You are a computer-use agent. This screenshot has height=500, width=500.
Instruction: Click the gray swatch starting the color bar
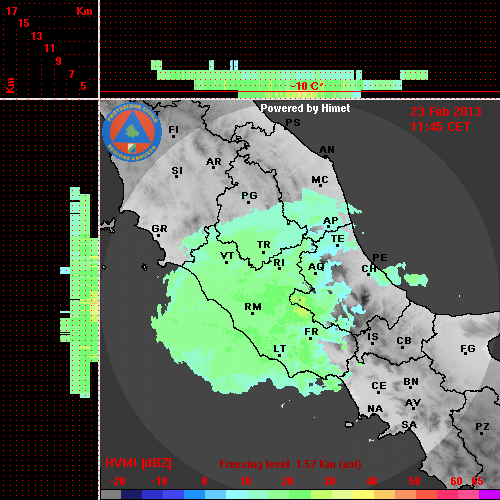[111, 495]
